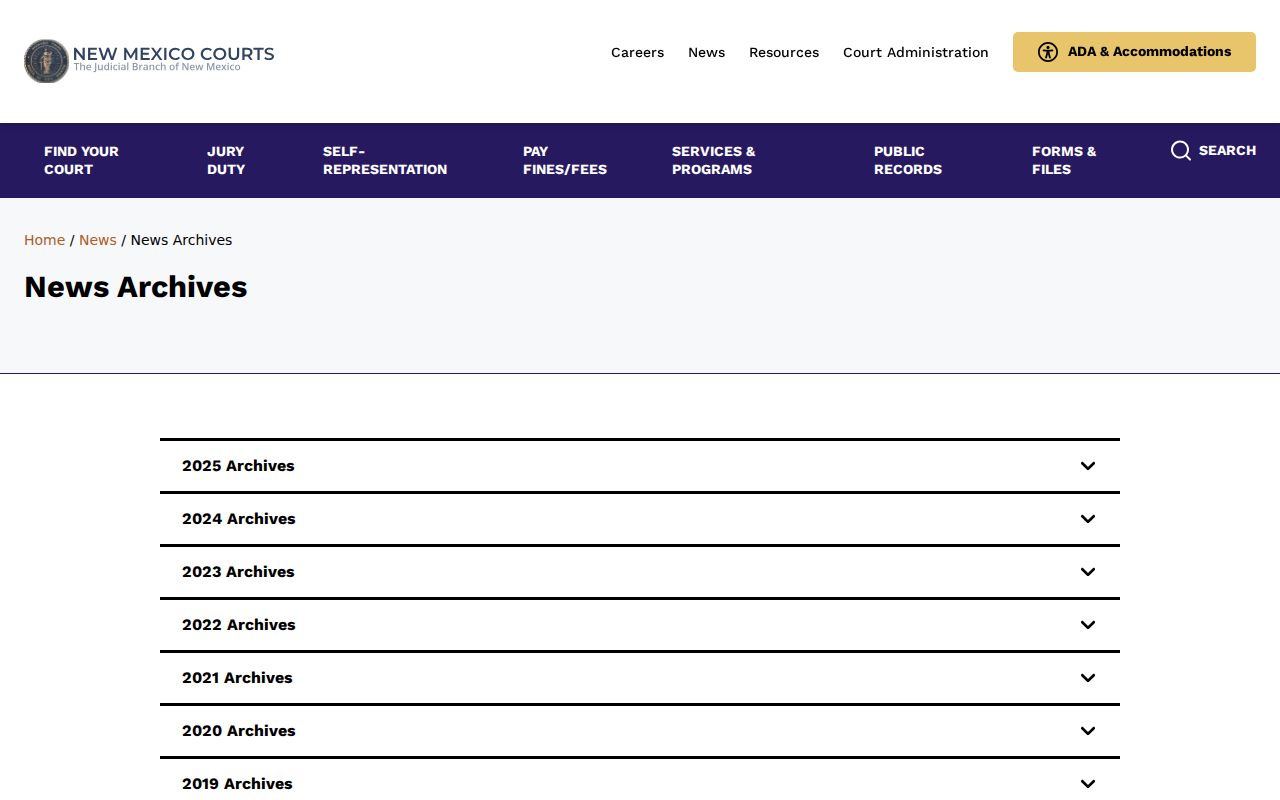Open the Public Records menu
The height and width of the screenshot is (800, 1280).
click(908, 160)
